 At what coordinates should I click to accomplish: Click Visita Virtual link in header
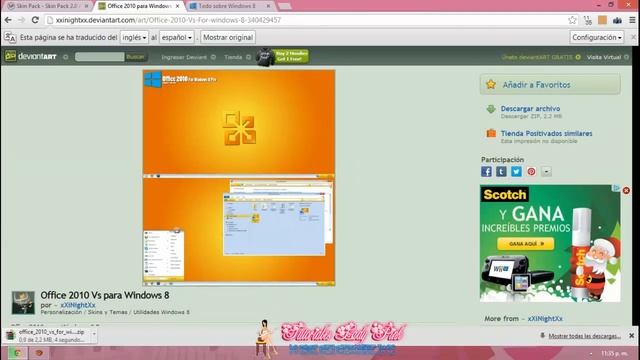pos(604,57)
